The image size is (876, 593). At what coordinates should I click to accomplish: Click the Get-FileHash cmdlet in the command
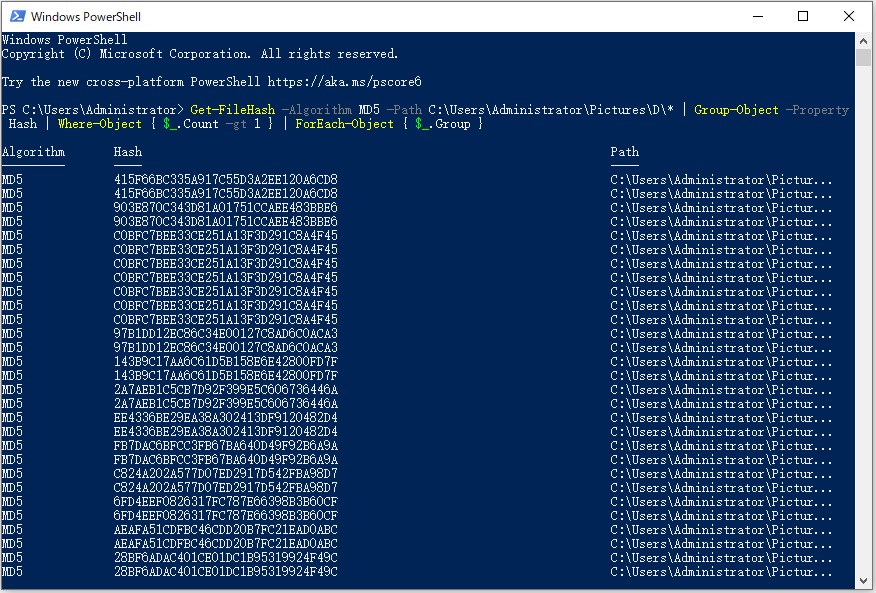click(232, 110)
